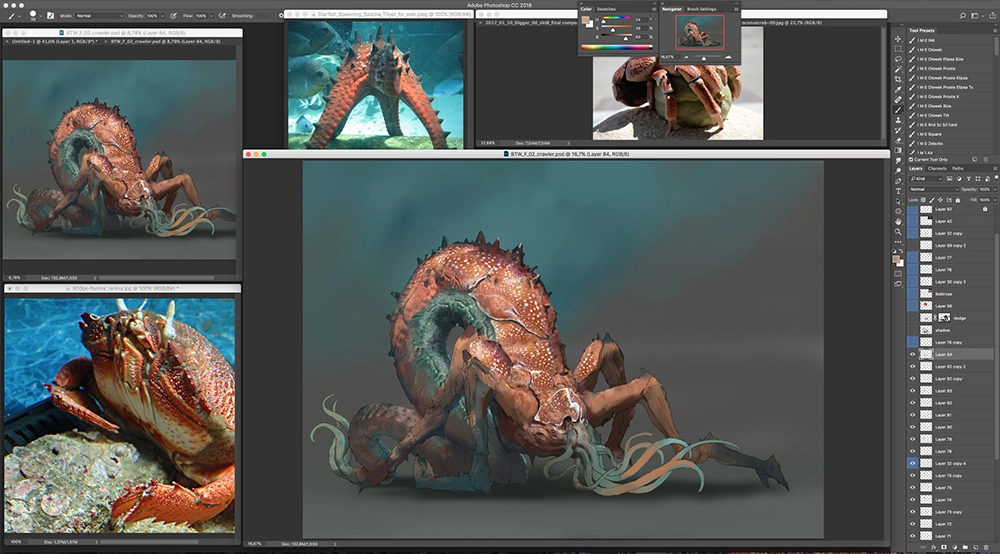The image size is (1000, 554).
Task: Click the create new layer icon
Action: click(x=976, y=547)
